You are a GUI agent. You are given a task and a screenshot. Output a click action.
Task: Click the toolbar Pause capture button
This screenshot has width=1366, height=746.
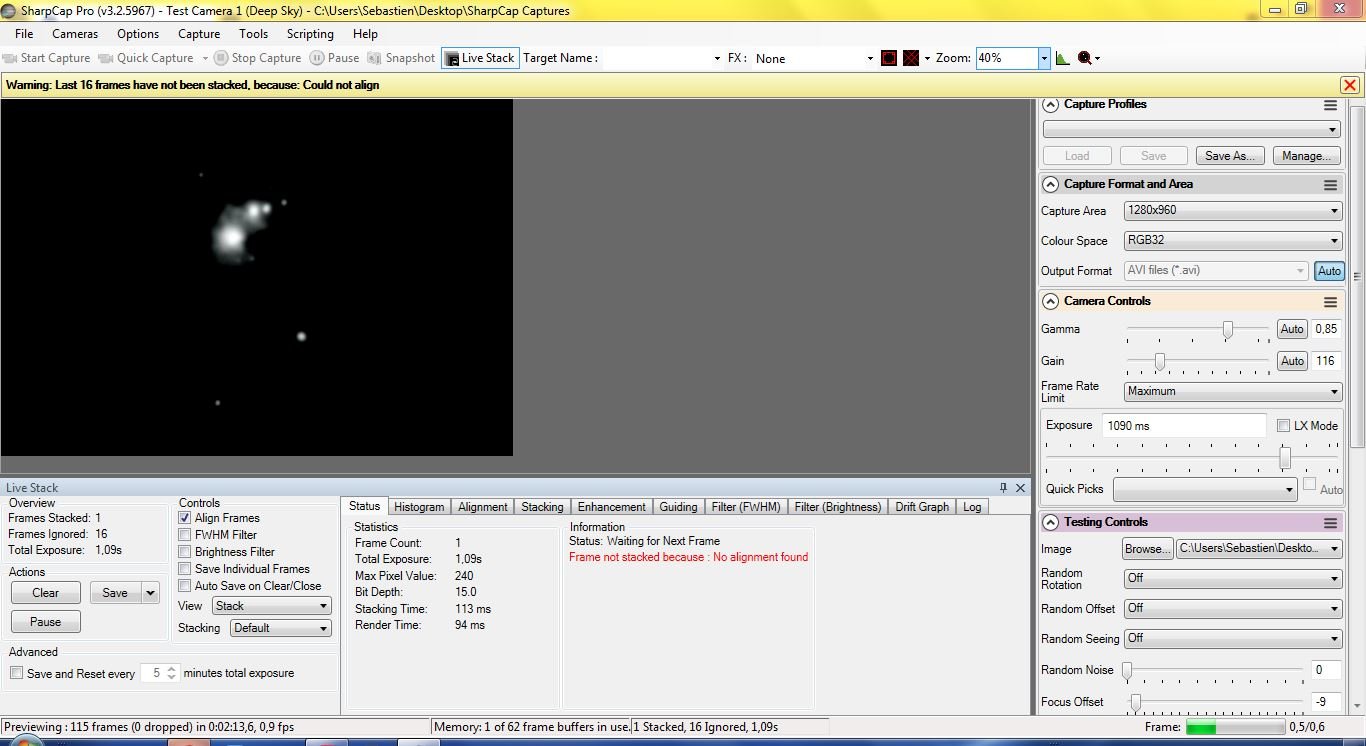[x=334, y=58]
